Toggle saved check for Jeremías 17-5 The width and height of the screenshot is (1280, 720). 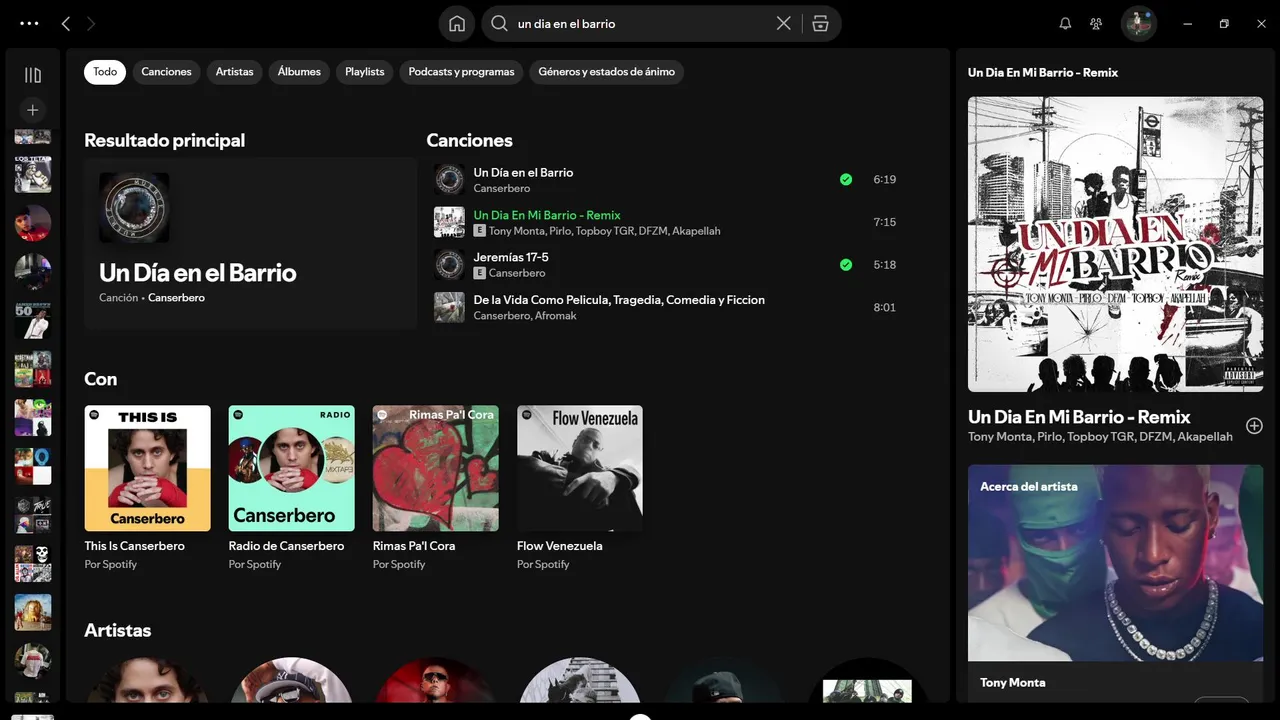click(846, 265)
